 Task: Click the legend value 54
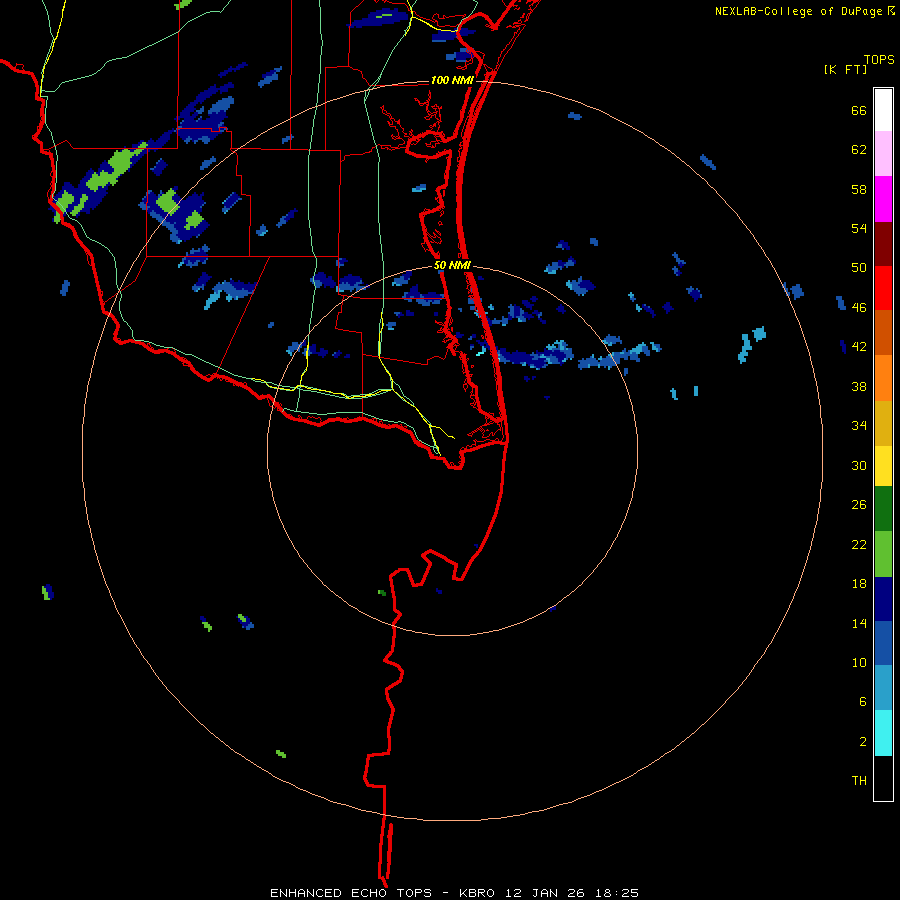[x=859, y=228]
